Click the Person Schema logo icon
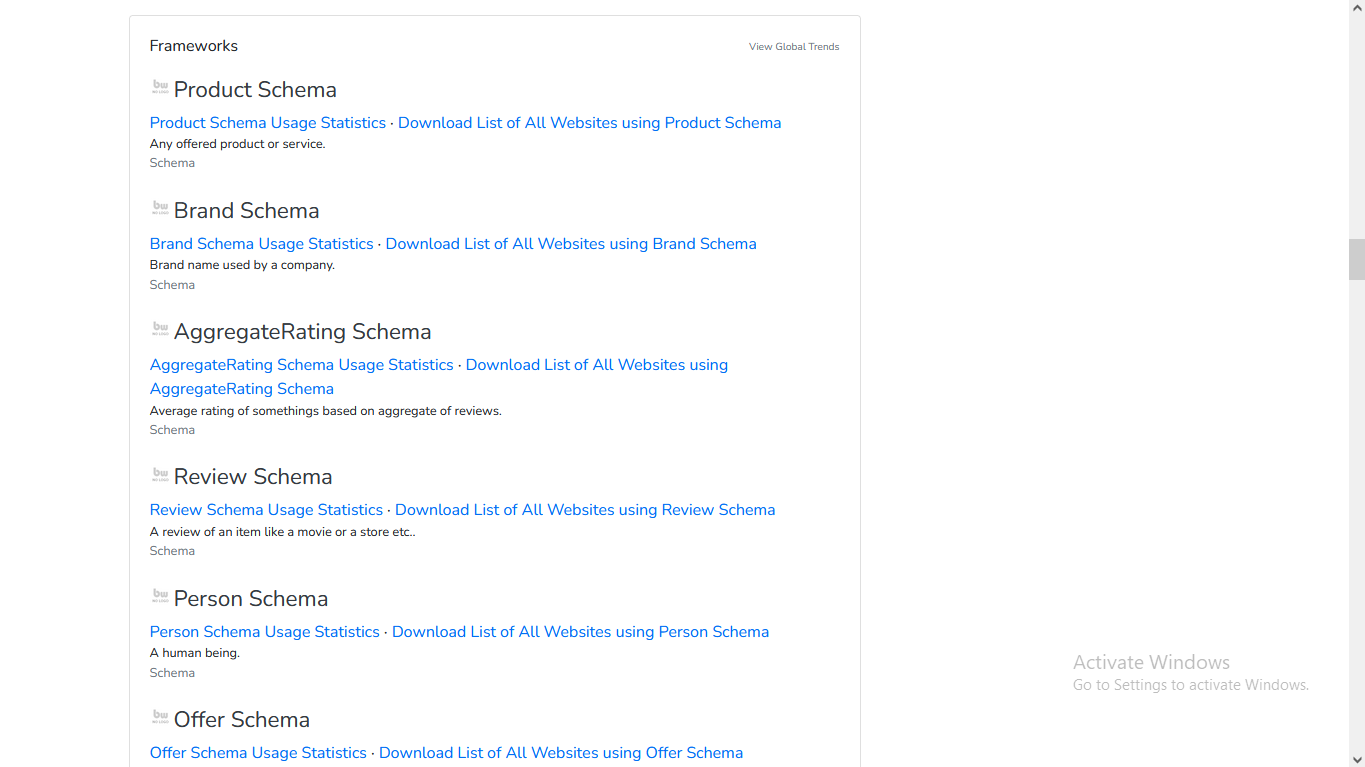 click(x=160, y=596)
